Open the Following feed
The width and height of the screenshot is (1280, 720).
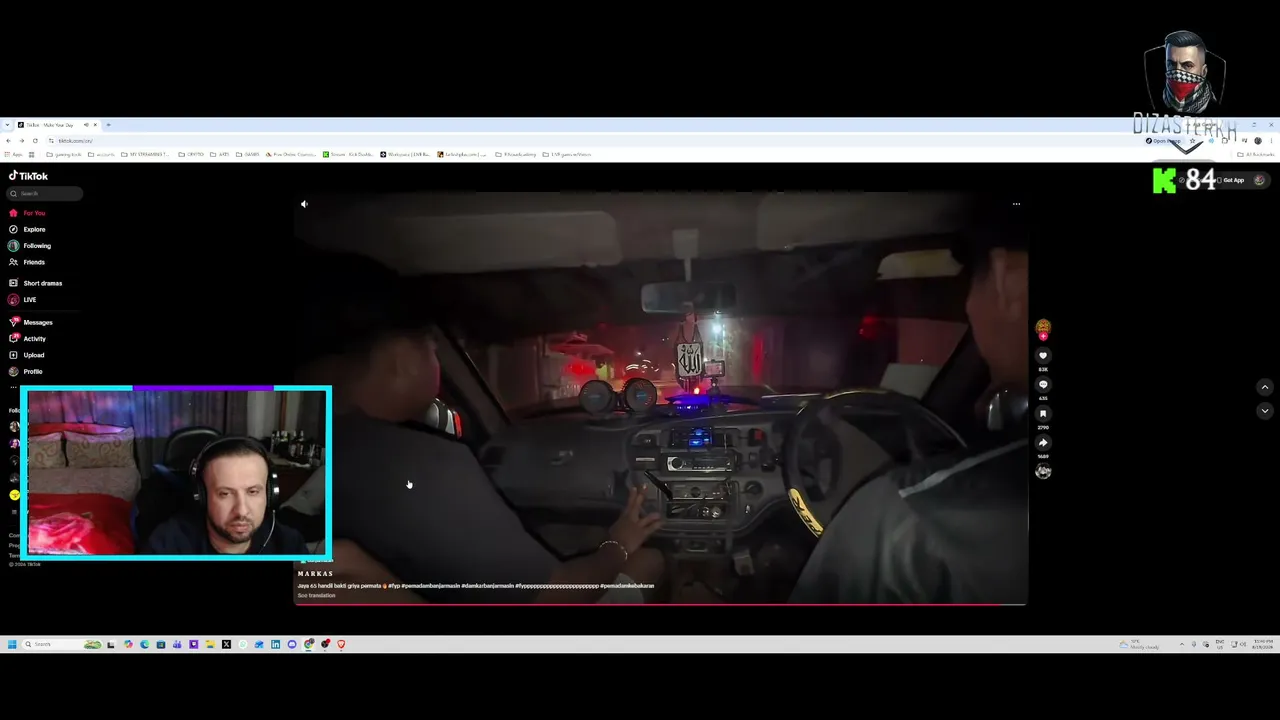pos(30,246)
